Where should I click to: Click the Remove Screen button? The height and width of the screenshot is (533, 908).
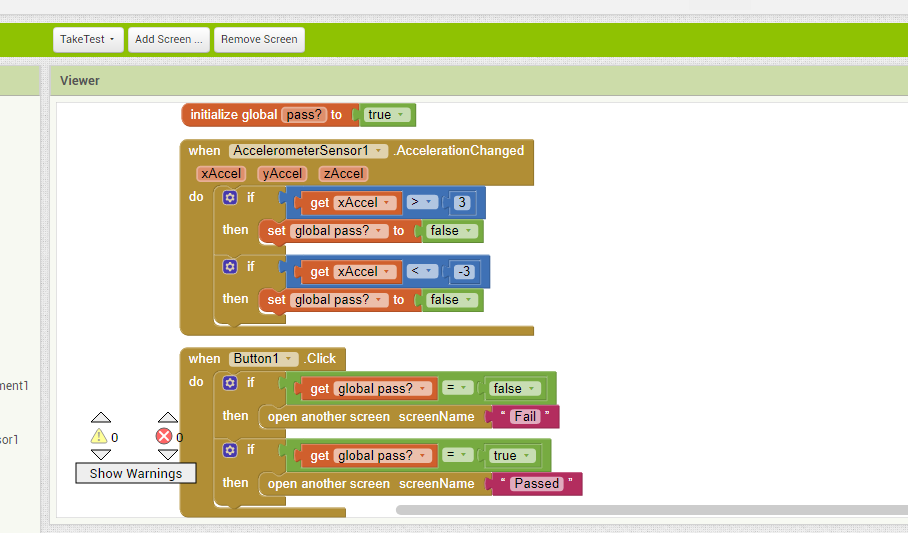259,39
